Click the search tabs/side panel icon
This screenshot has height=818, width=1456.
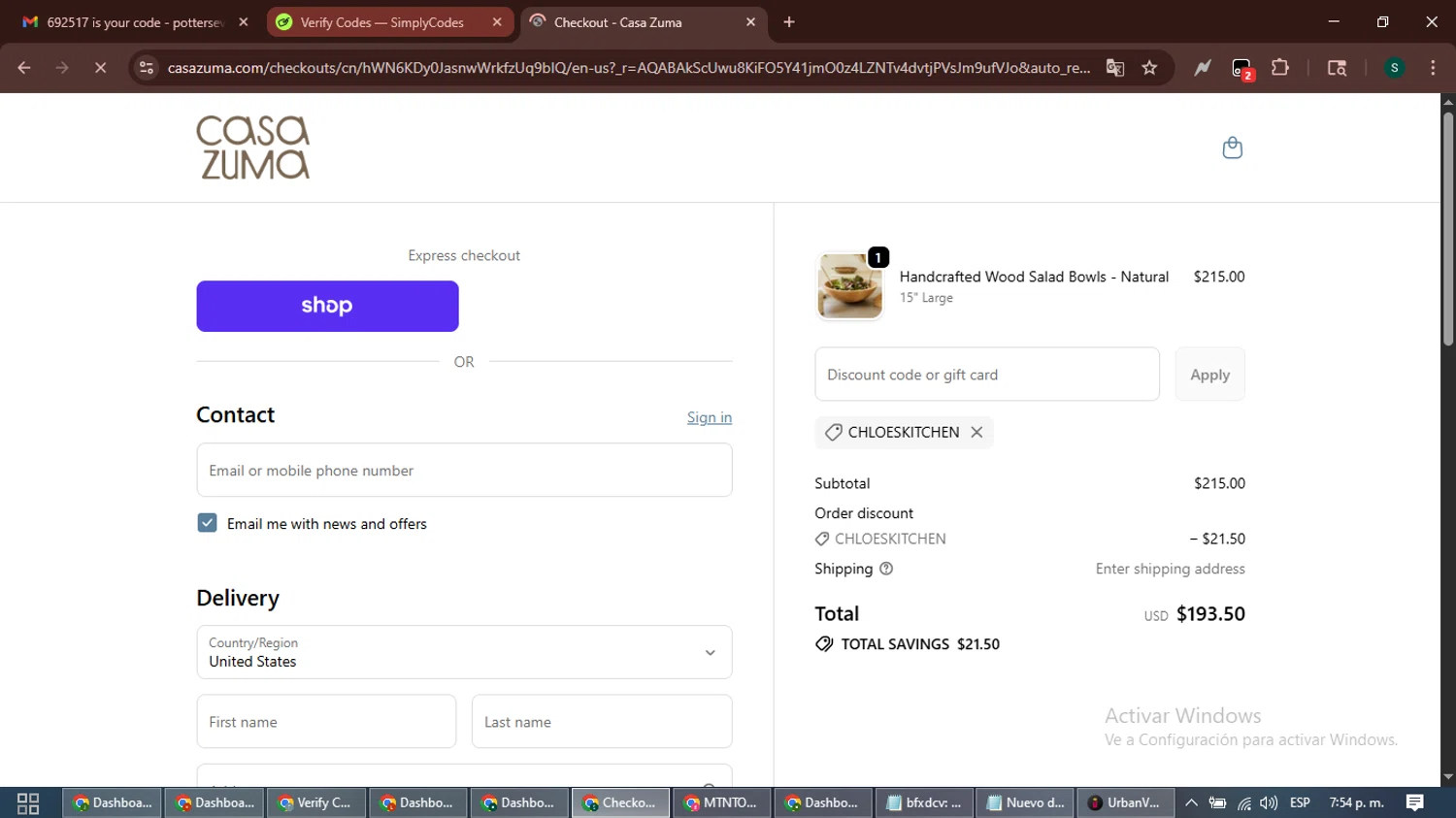click(1337, 68)
